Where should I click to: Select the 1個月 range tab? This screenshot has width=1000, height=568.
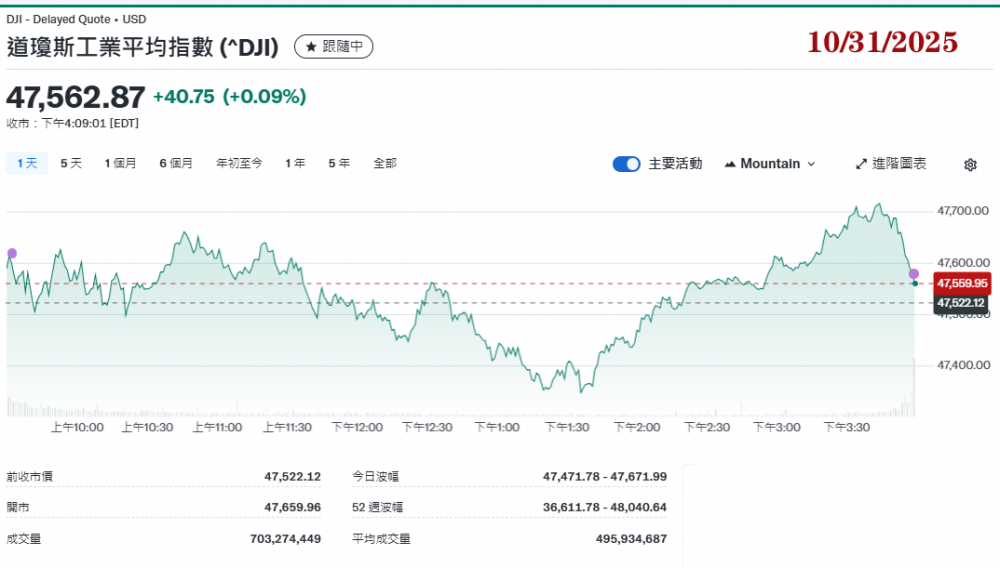[120, 163]
